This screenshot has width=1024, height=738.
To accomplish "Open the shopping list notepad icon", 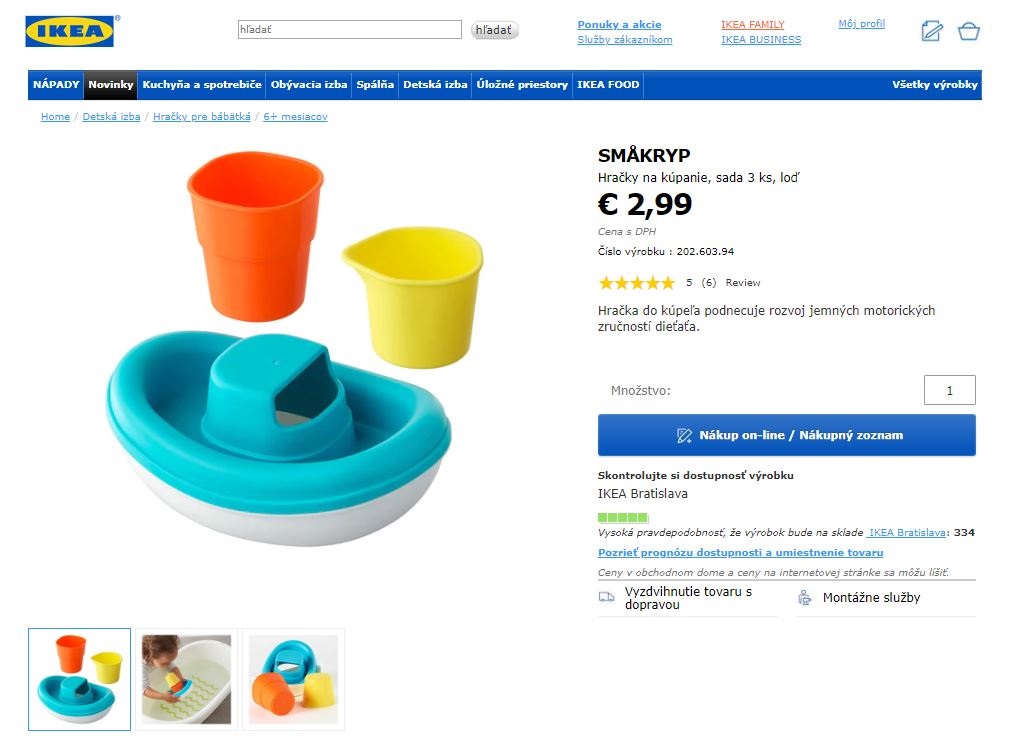I will click(931, 31).
